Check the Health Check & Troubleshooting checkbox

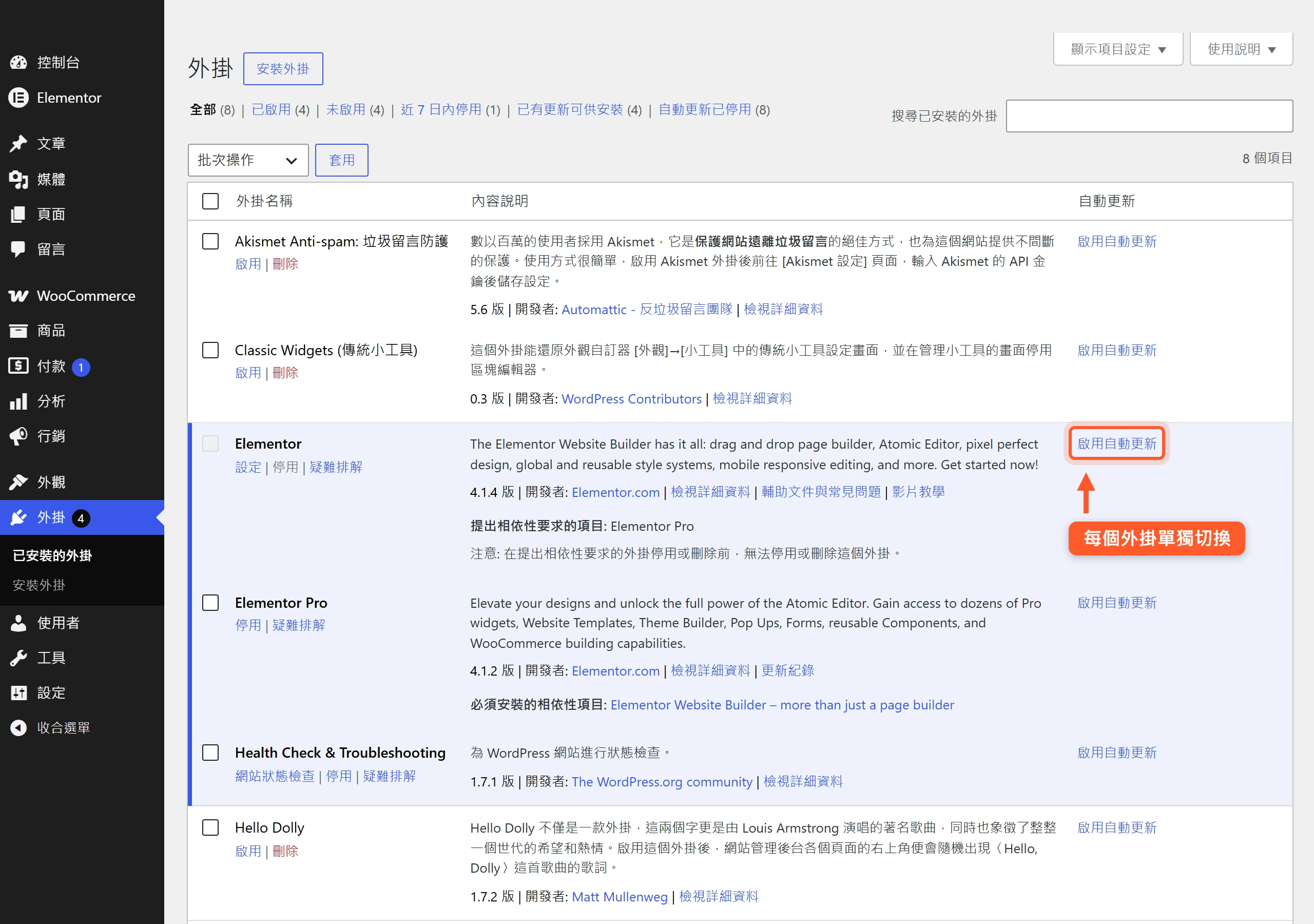210,752
